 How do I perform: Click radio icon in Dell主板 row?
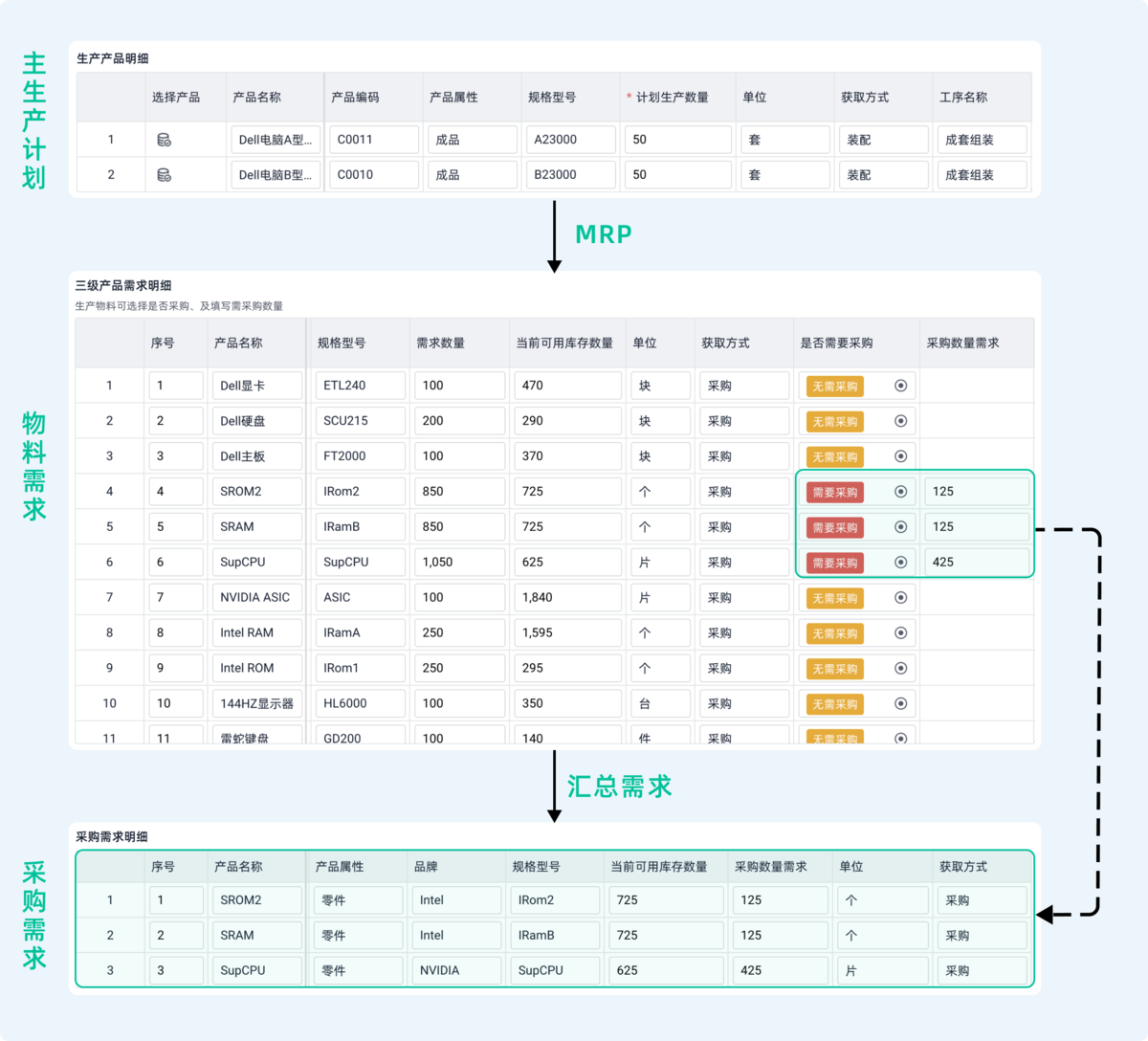900,456
